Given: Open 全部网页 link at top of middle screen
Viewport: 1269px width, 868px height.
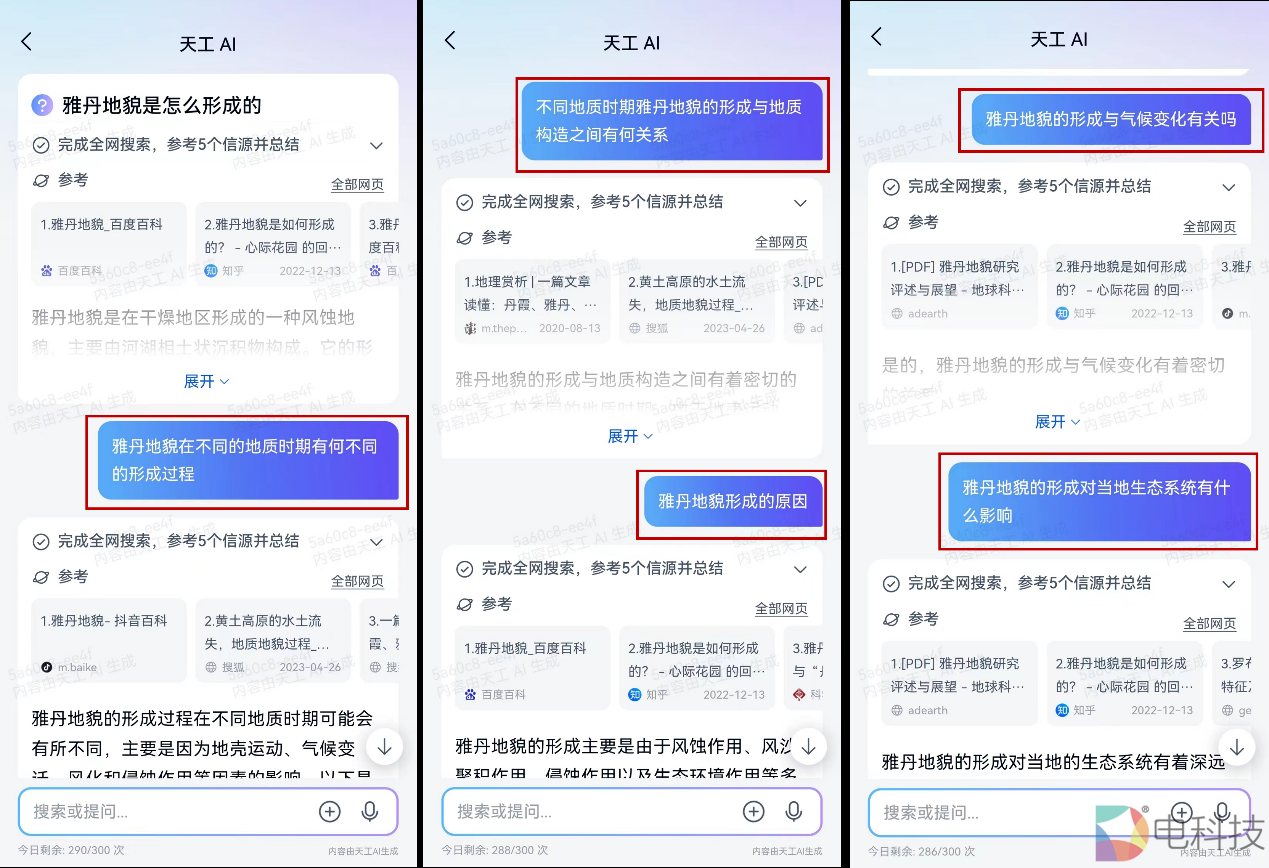Looking at the screenshot, I should 781,242.
